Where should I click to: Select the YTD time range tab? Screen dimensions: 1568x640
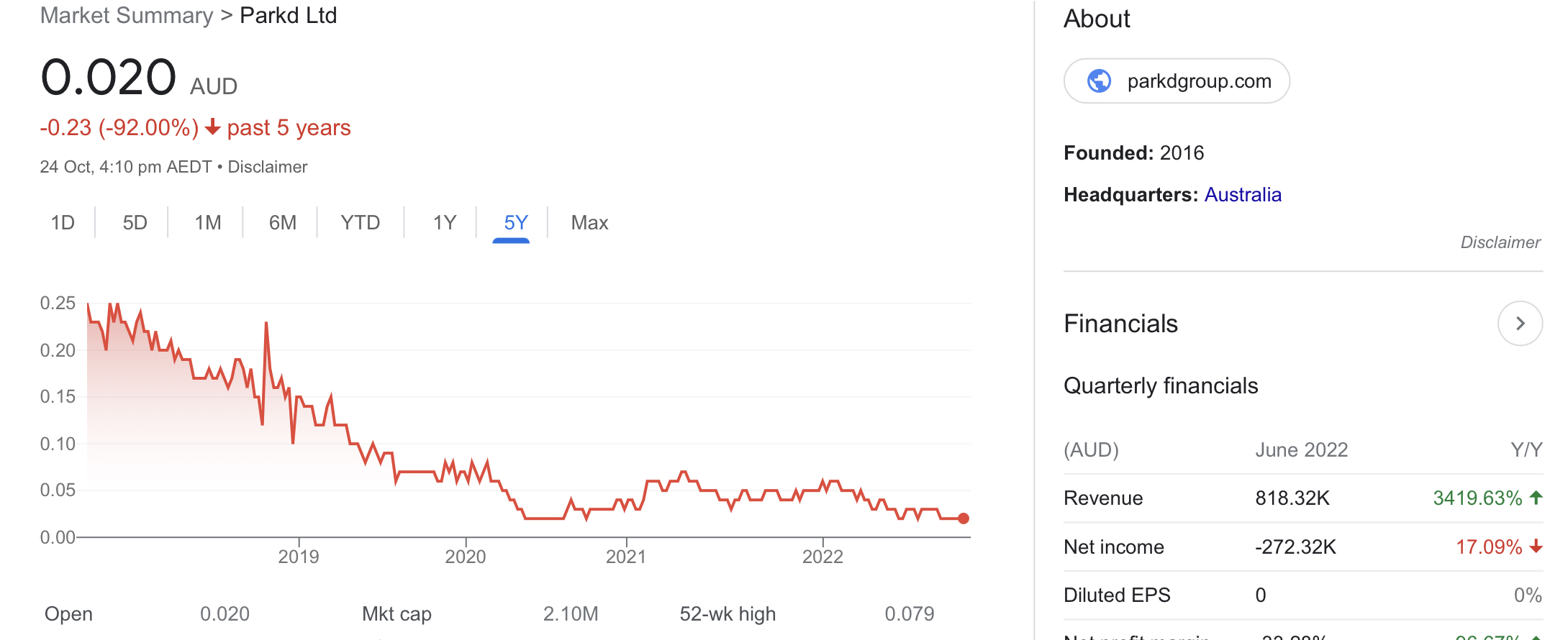[361, 223]
